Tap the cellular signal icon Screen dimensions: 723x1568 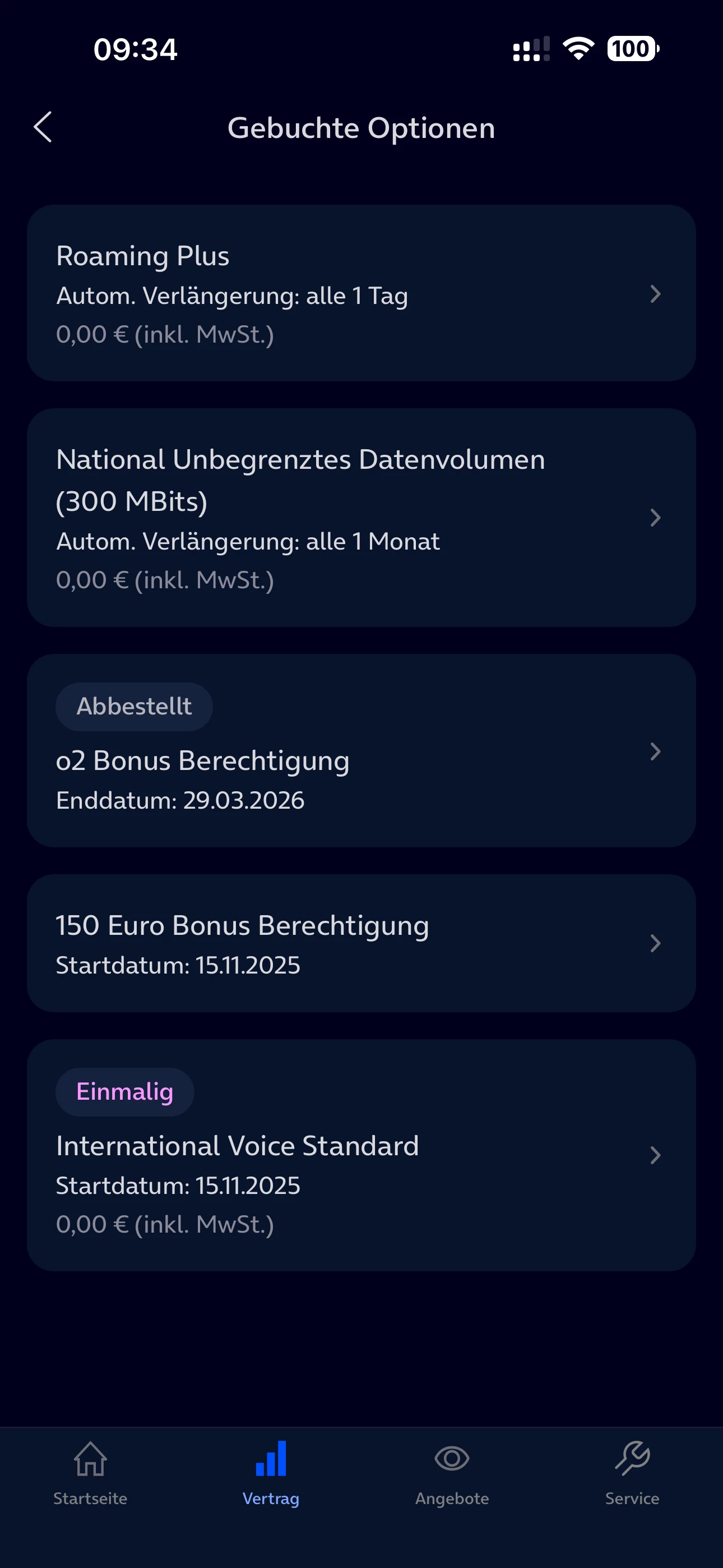click(x=531, y=49)
